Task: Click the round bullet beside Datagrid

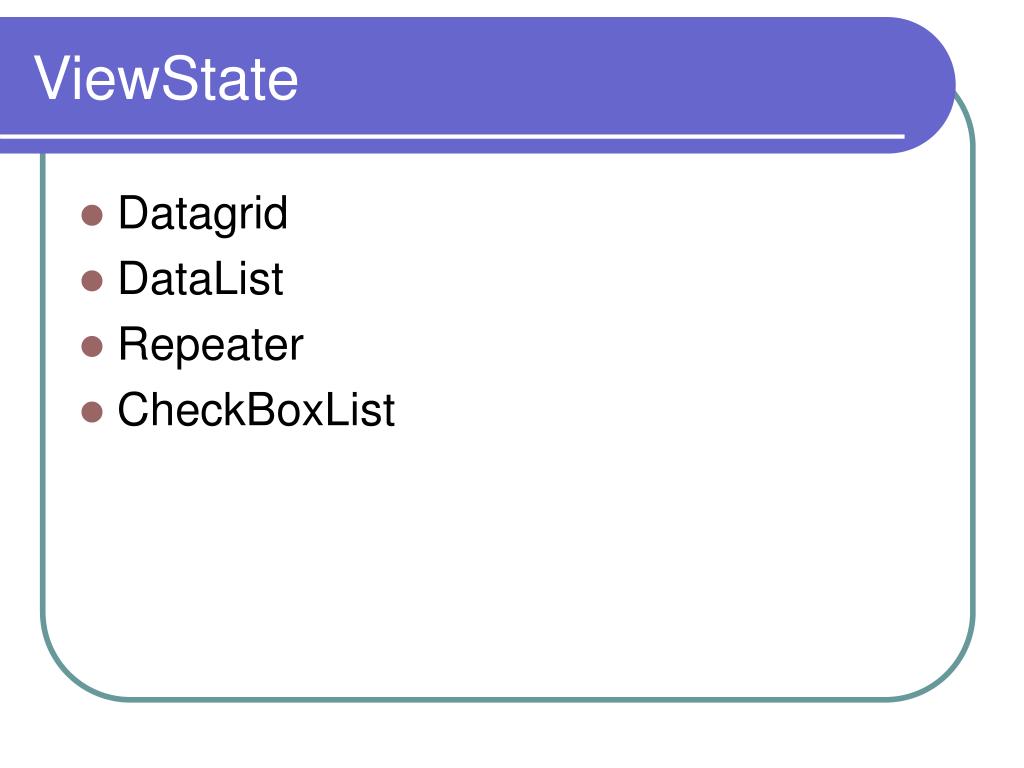Action: [92, 216]
